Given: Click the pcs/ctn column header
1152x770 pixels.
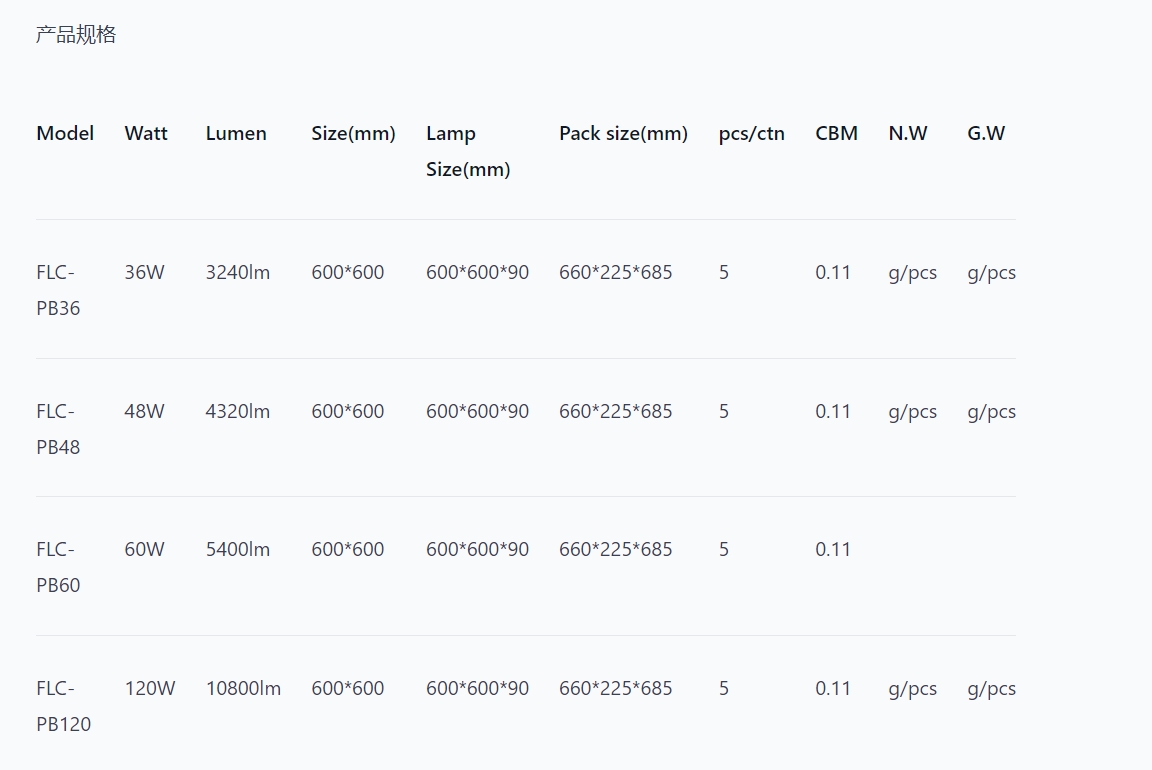Looking at the screenshot, I should 751,134.
